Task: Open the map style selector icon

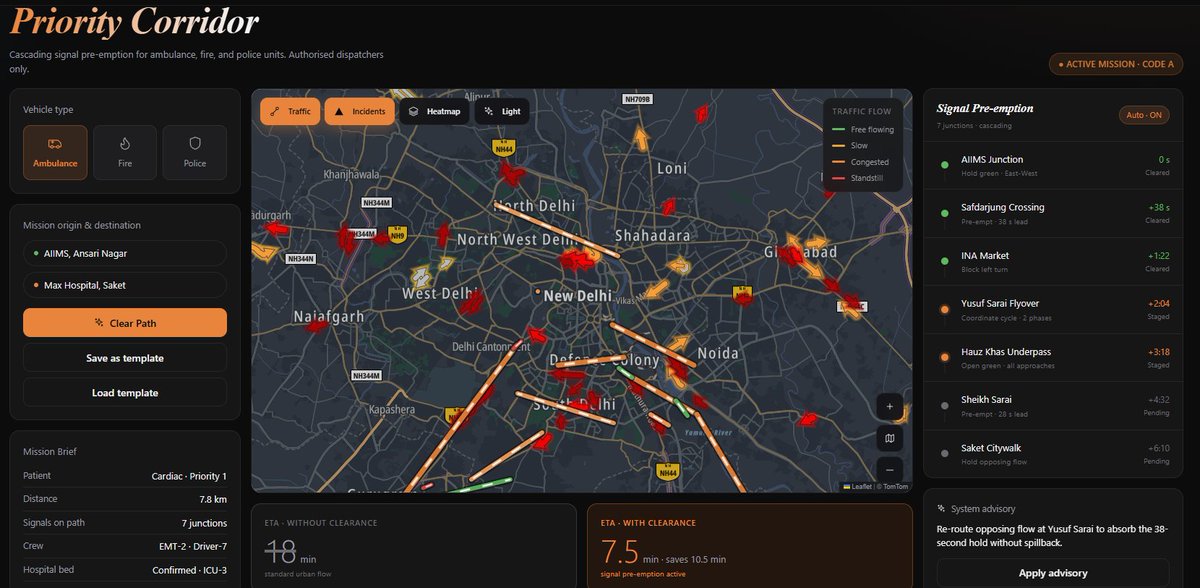Action: tap(890, 438)
